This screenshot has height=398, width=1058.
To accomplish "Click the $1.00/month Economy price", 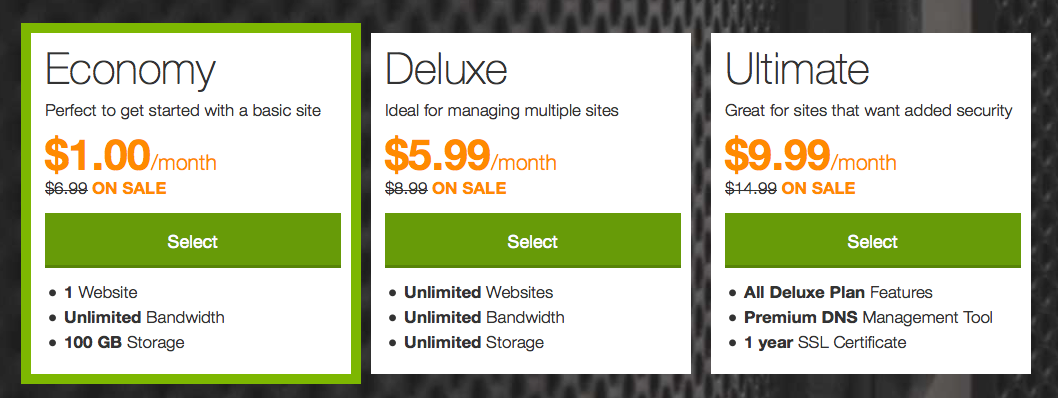I will coord(131,156).
